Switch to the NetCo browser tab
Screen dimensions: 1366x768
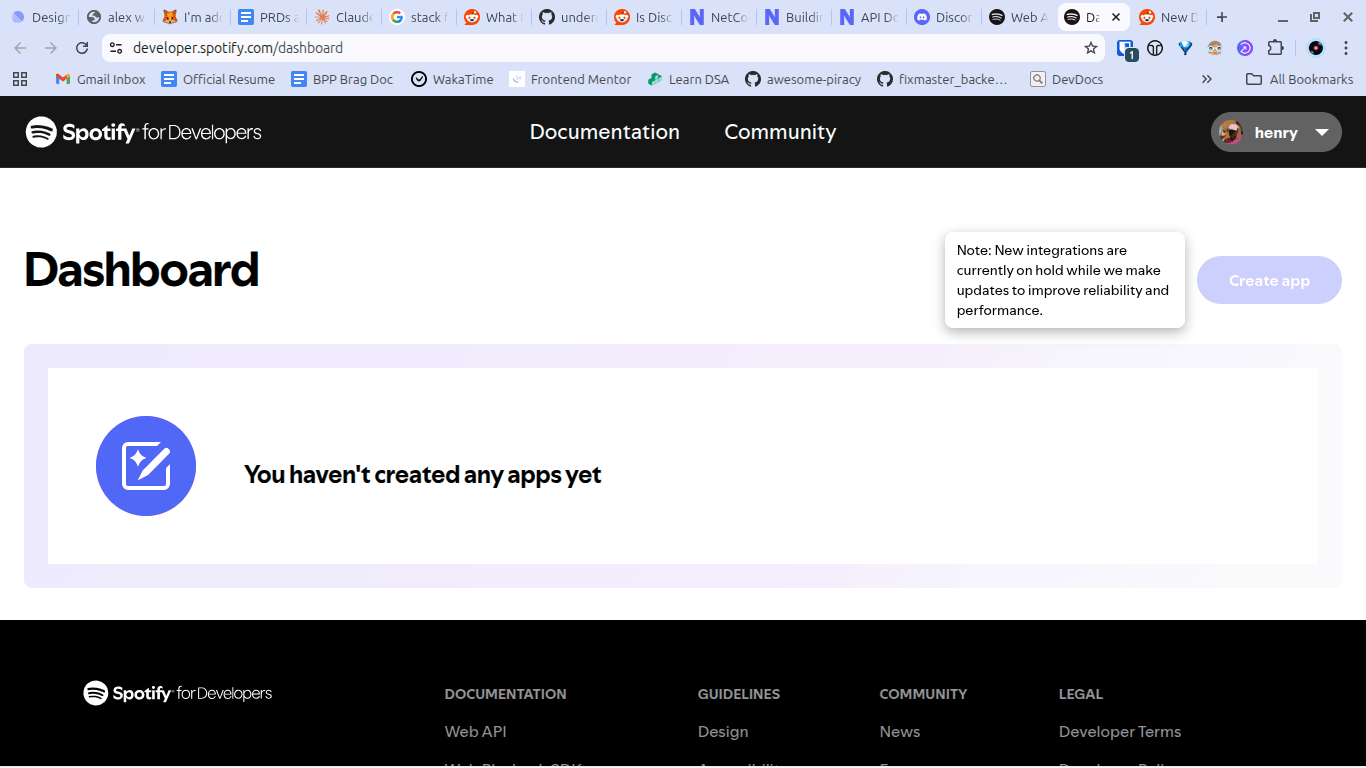tap(720, 17)
